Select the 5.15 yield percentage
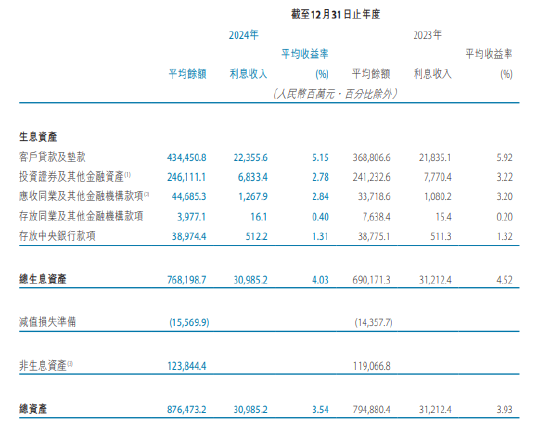Image resolution: width=550 pixels, height=429 pixels. (x=320, y=157)
